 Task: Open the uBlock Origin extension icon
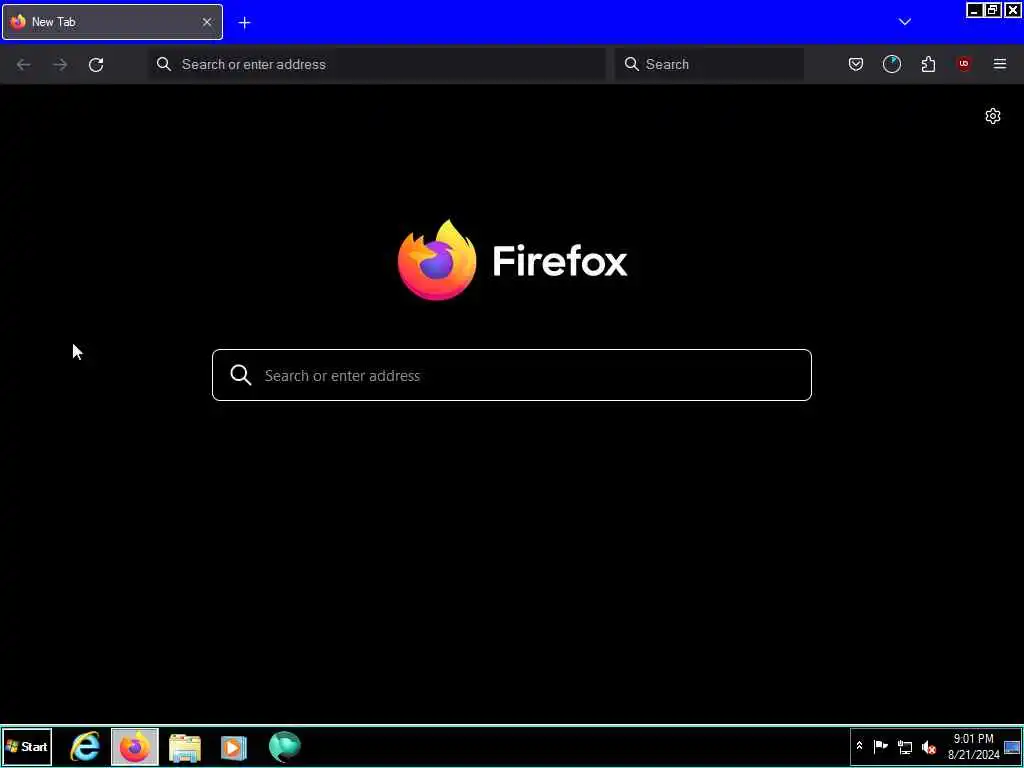coord(964,64)
